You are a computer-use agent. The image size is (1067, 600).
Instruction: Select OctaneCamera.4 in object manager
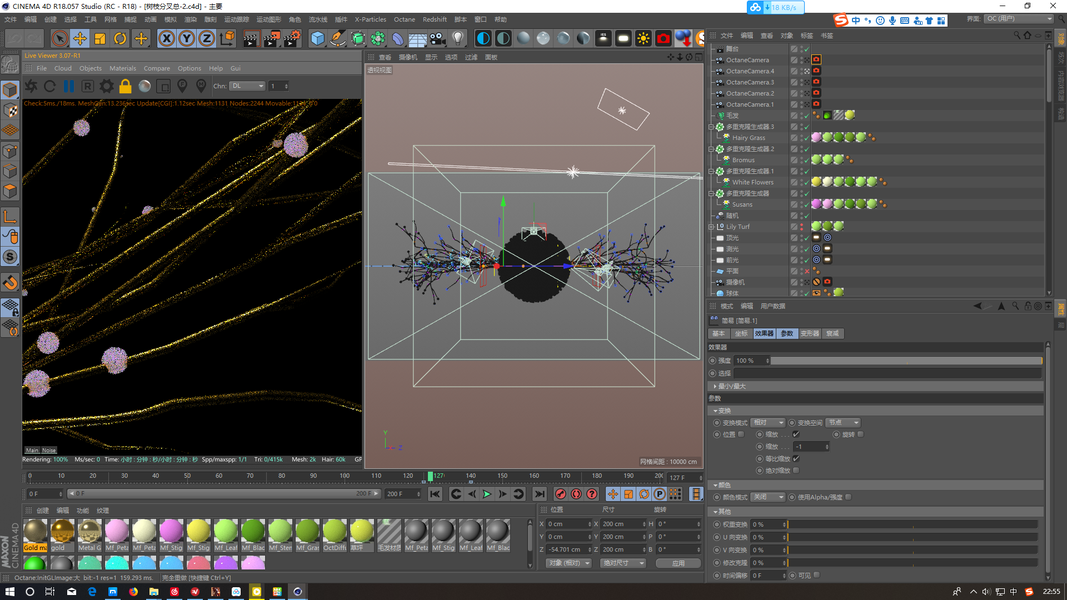pos(750,71)
